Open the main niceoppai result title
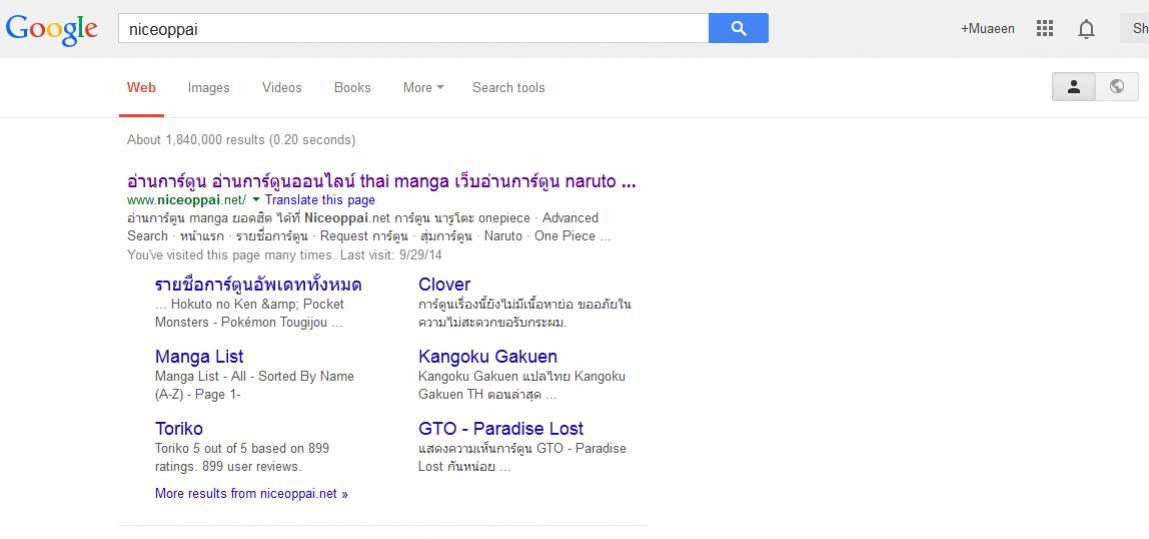Image resolution: width=1149 pixels, height=539 pixels. point(381,181)
